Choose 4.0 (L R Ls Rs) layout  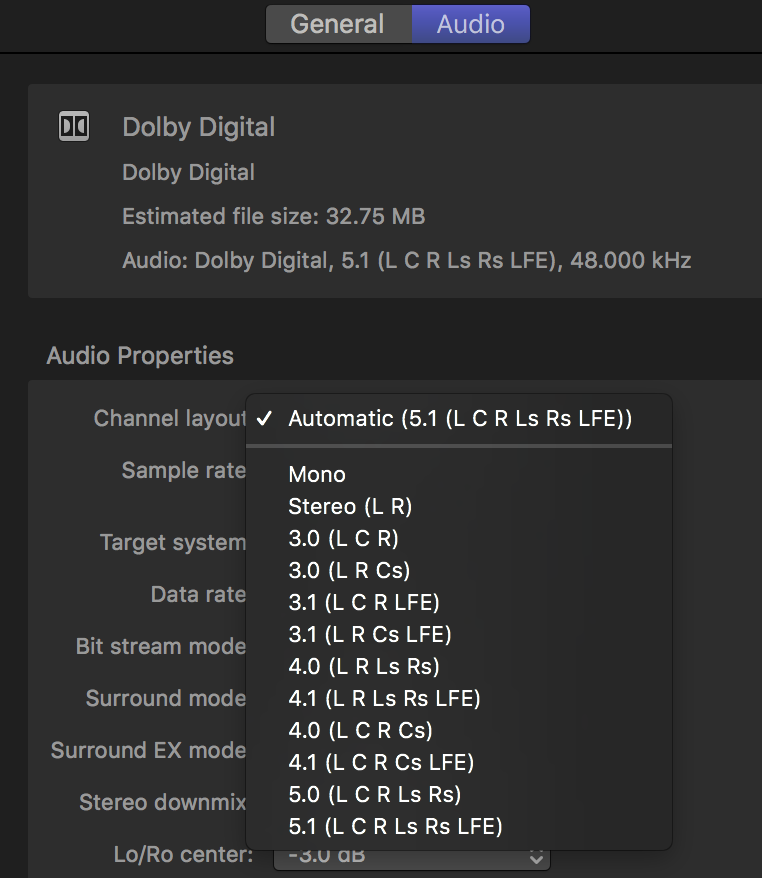pyautogui.click(x=364, y=666)
